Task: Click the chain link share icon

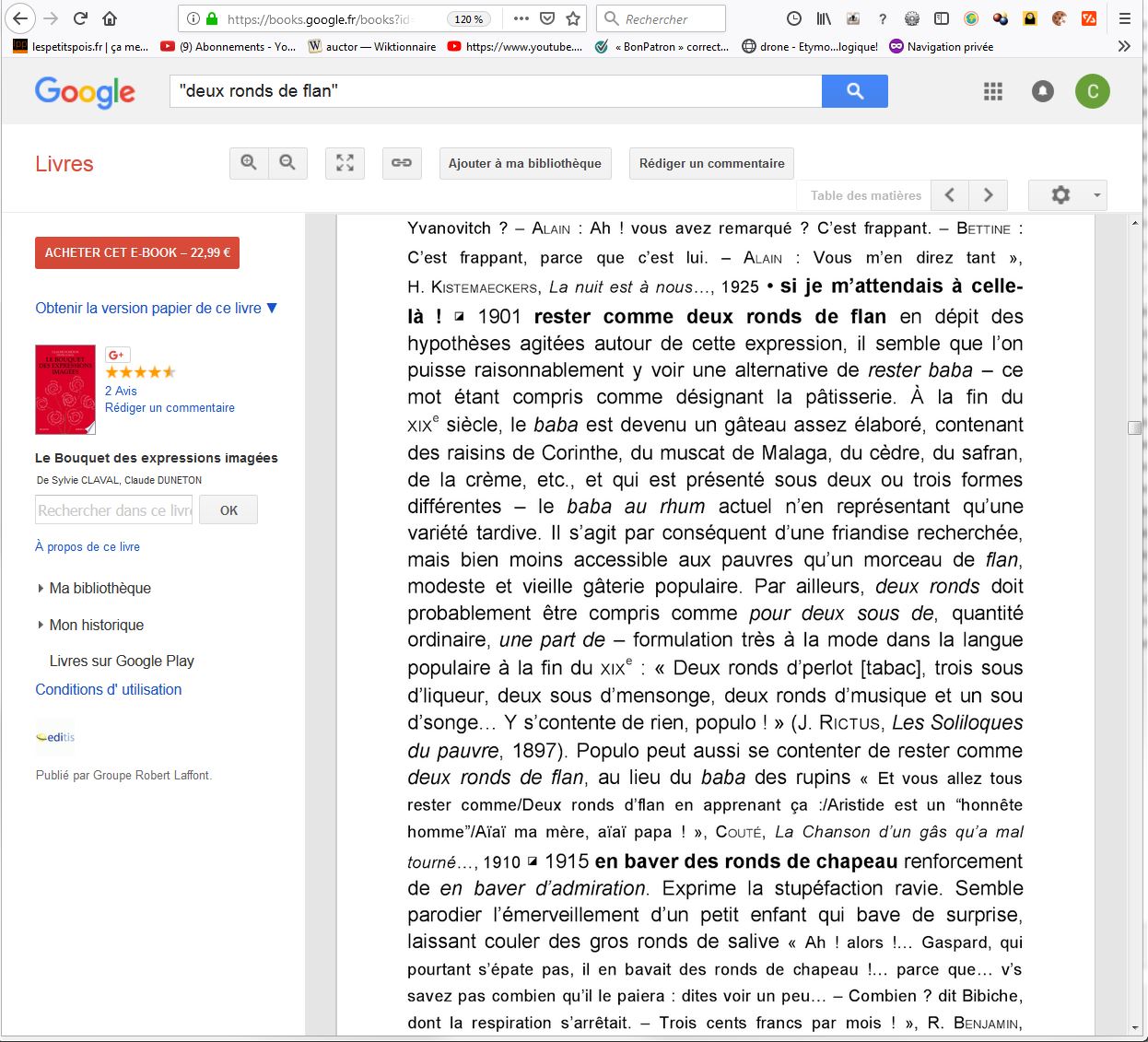Action: [402, 163]
